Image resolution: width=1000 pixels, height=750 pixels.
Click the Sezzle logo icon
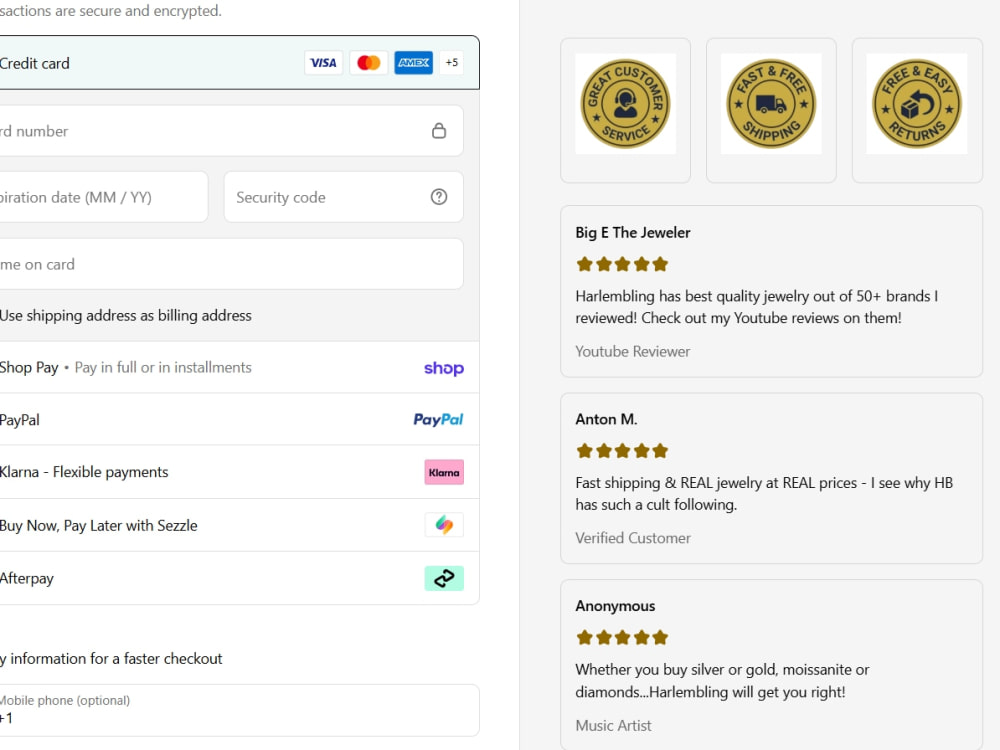444,525
